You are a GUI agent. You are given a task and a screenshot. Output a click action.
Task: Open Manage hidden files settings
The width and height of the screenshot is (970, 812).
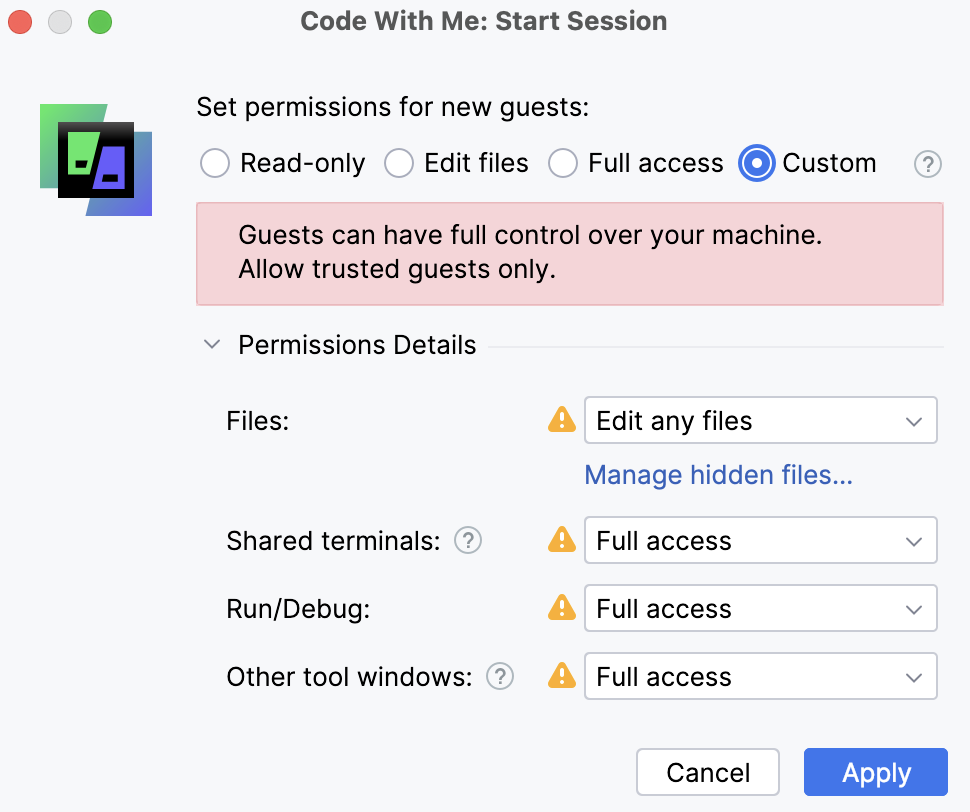(718, 475)
